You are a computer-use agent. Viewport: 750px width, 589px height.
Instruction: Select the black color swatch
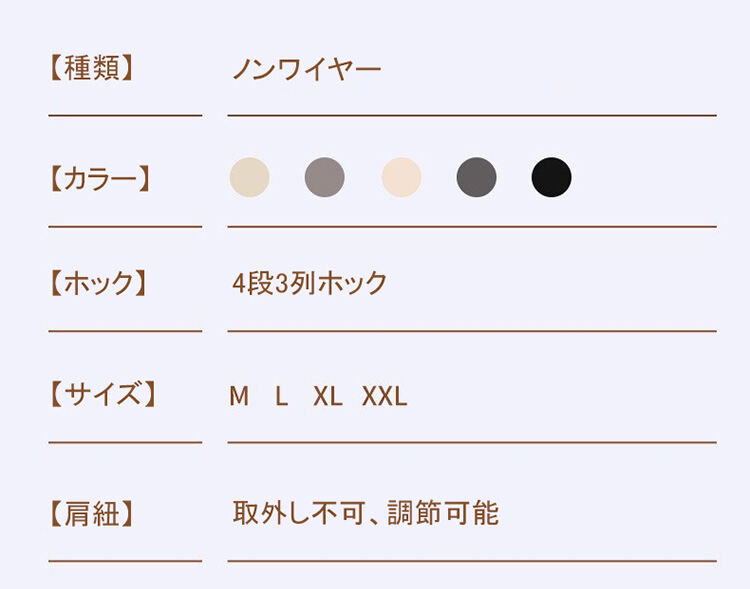(551, 177)
